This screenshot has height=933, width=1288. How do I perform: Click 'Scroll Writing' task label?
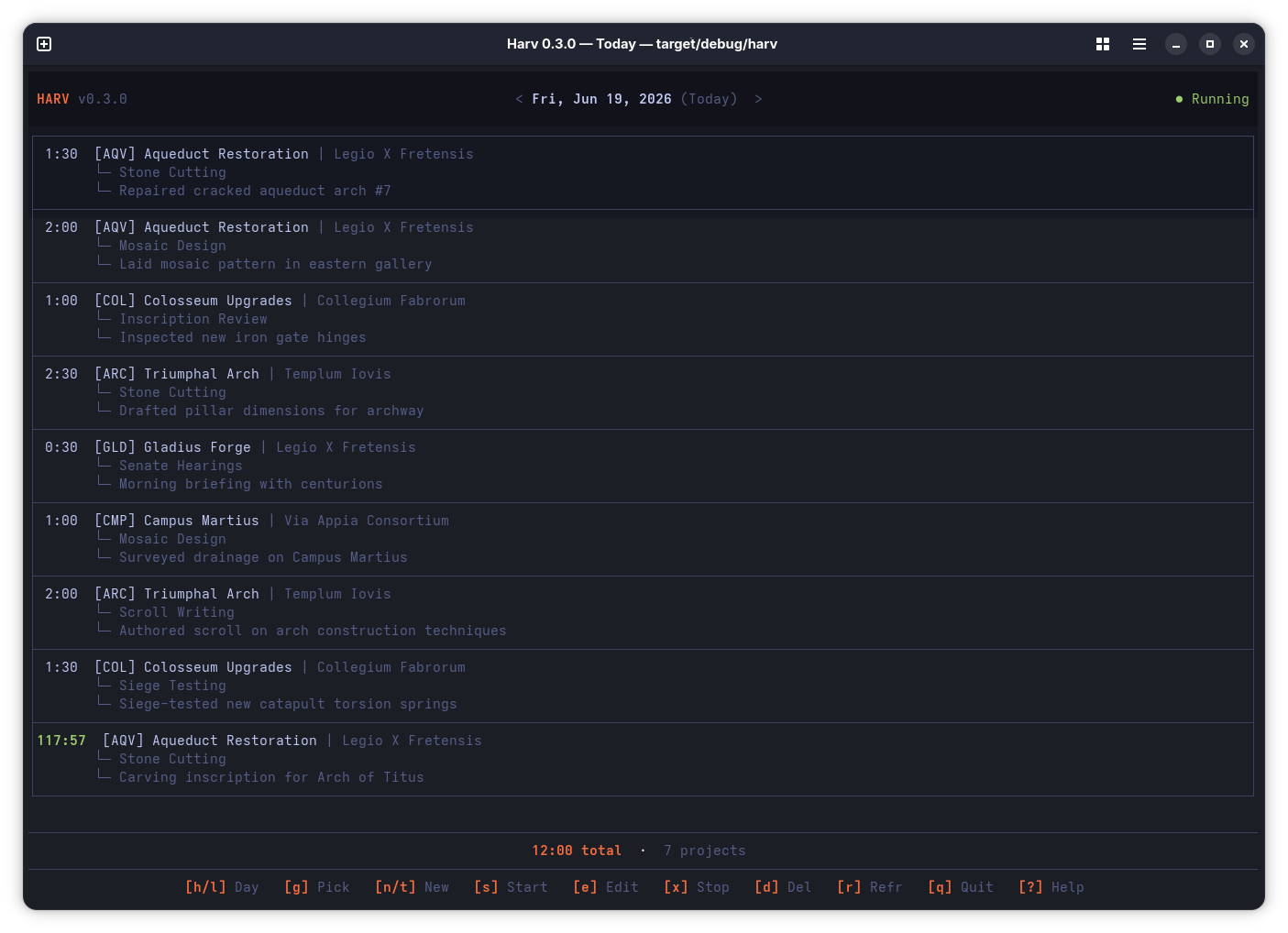[177, 612]
